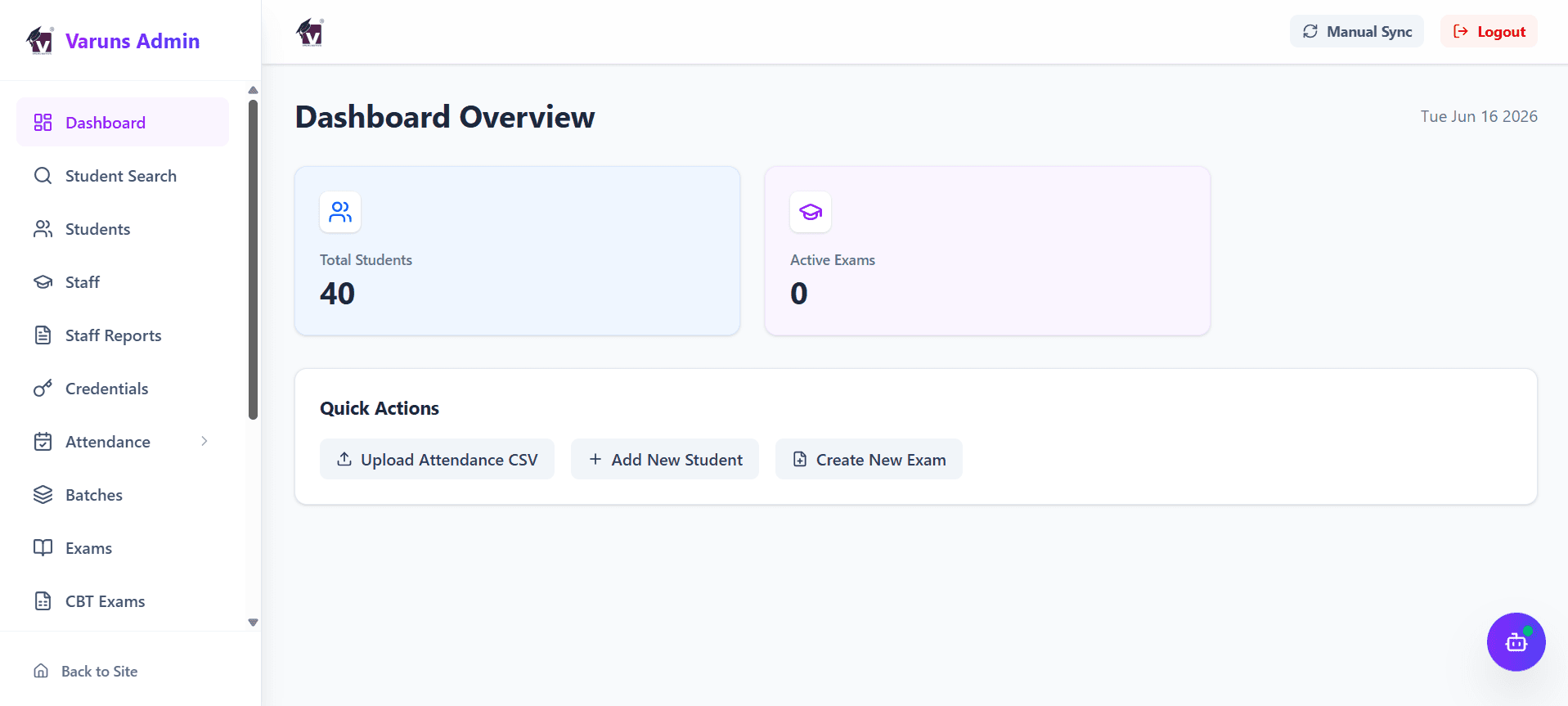Click the Varuns Admin logo in sidebar
Image resolution: width=1568 pixels, height=706 pixels.
click(x=40, y=40)
